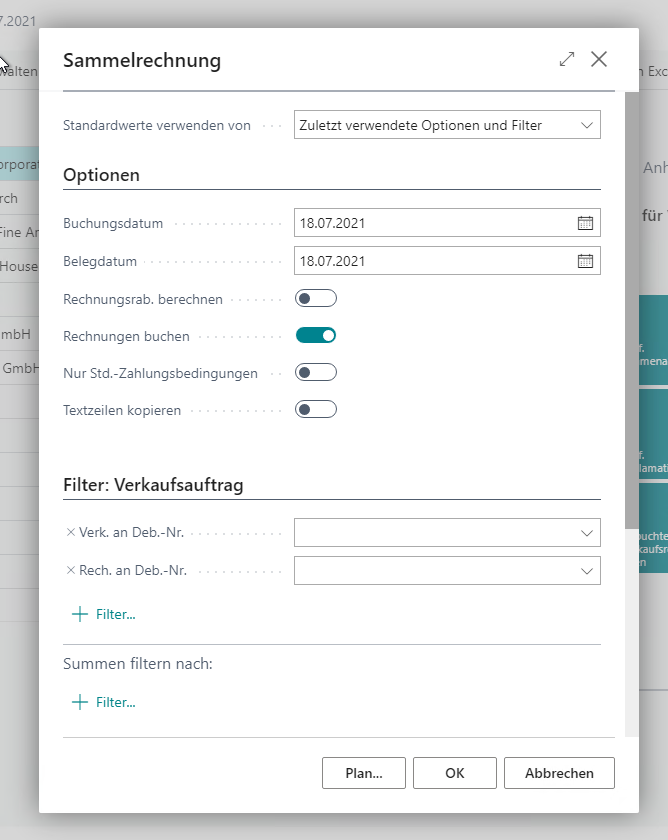Click the Belegdatum date field
This screenshot has width=668, height=840.
tap(447, 261)
